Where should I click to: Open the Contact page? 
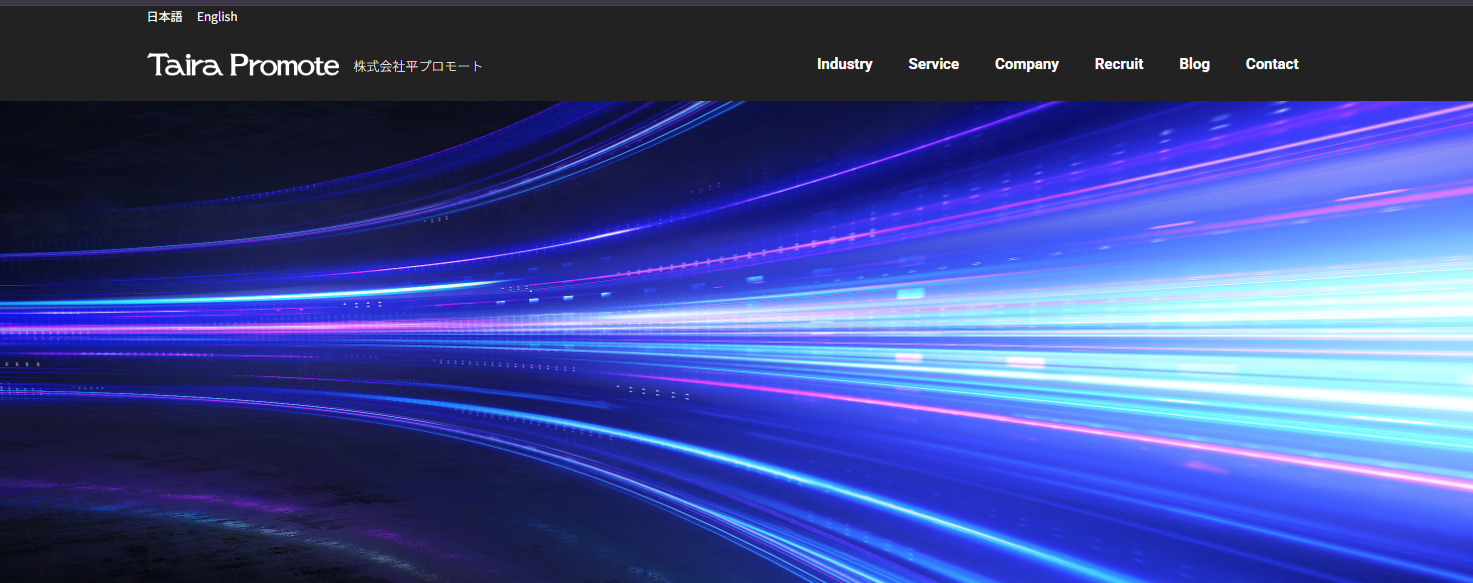1272,64
